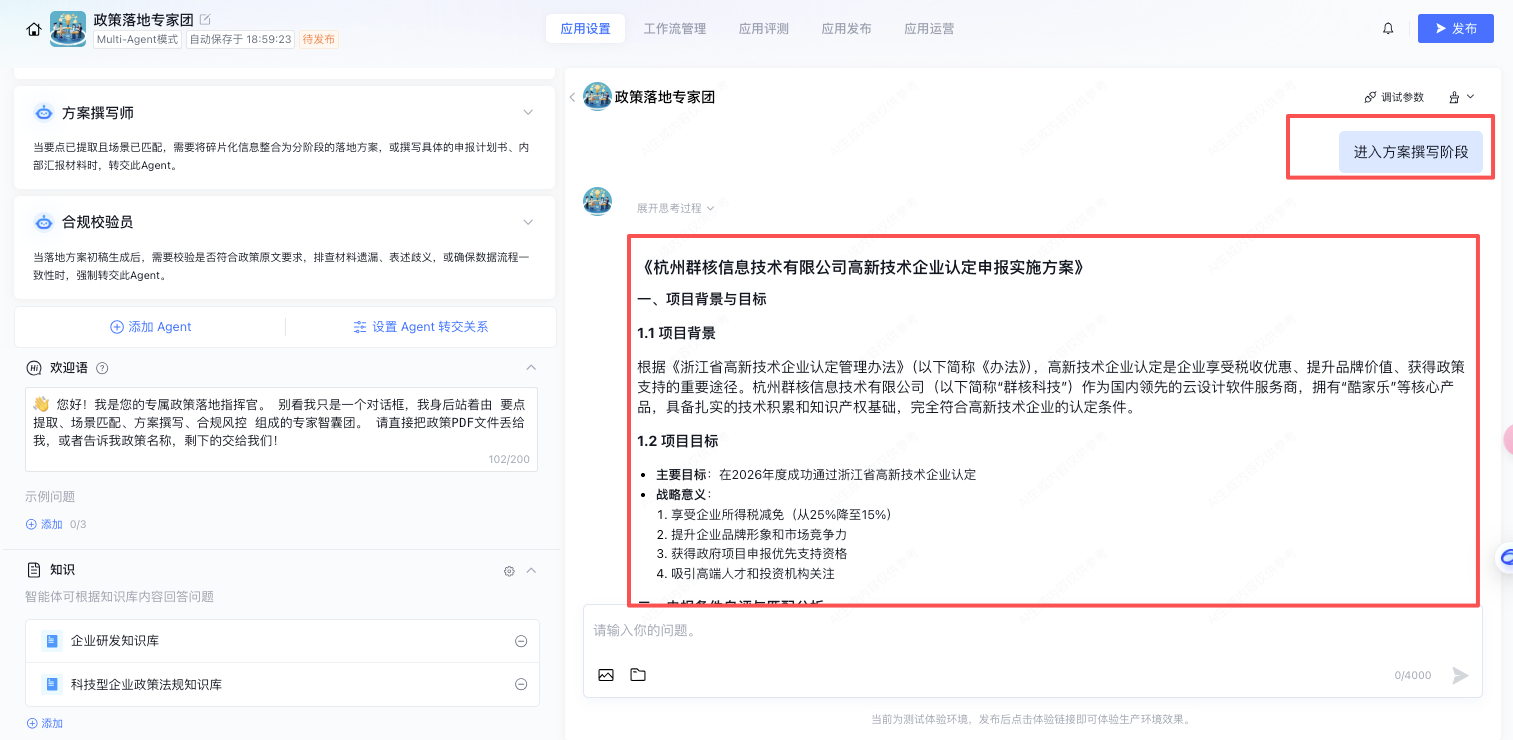This screenshot has width=1513, height=740.
Task: Switch to the 工作流管理 tab
Action: pos(674,29)
